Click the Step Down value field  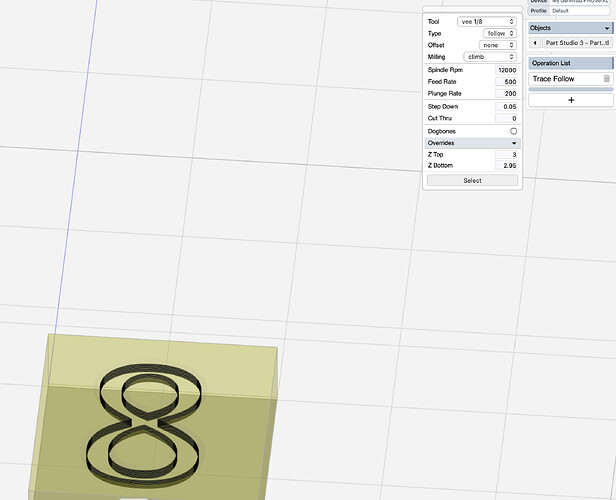[x=505, y=106]
